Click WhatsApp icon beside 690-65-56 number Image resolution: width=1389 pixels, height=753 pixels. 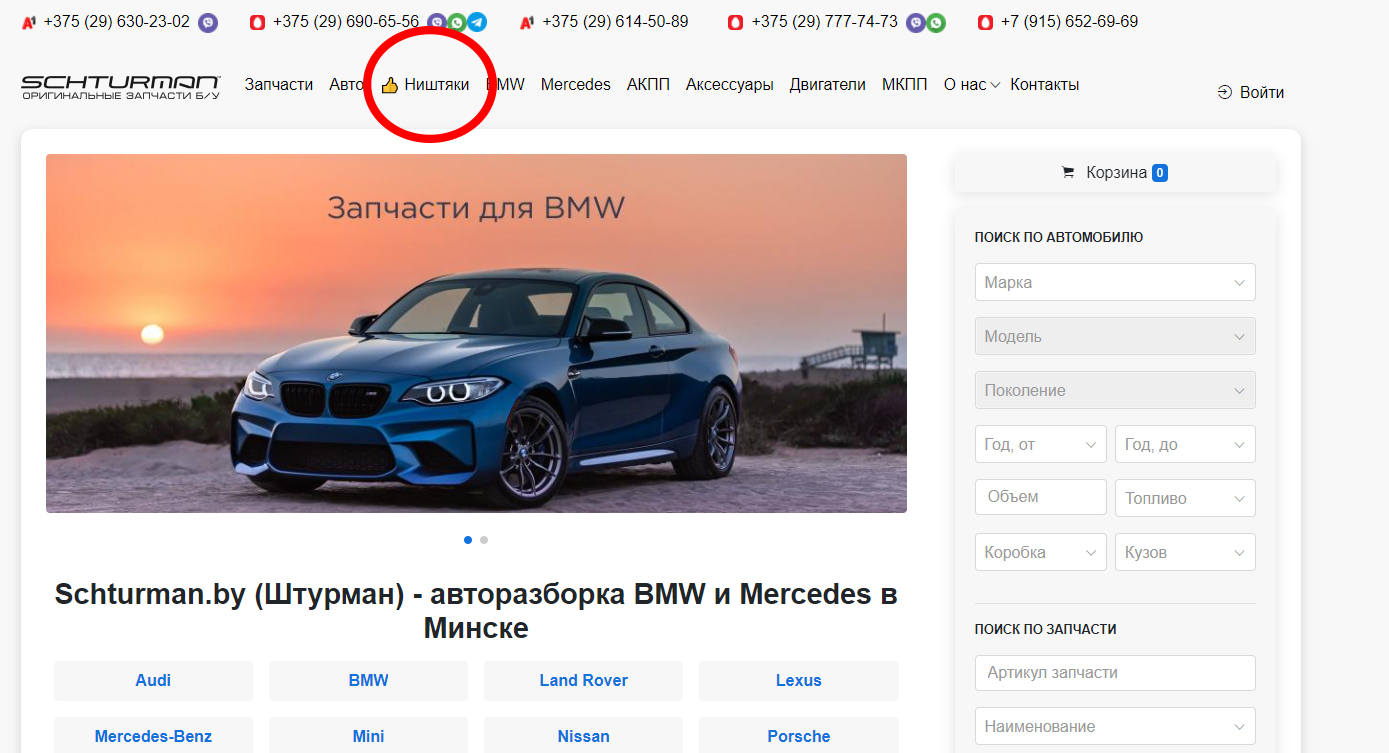(457, 22)
